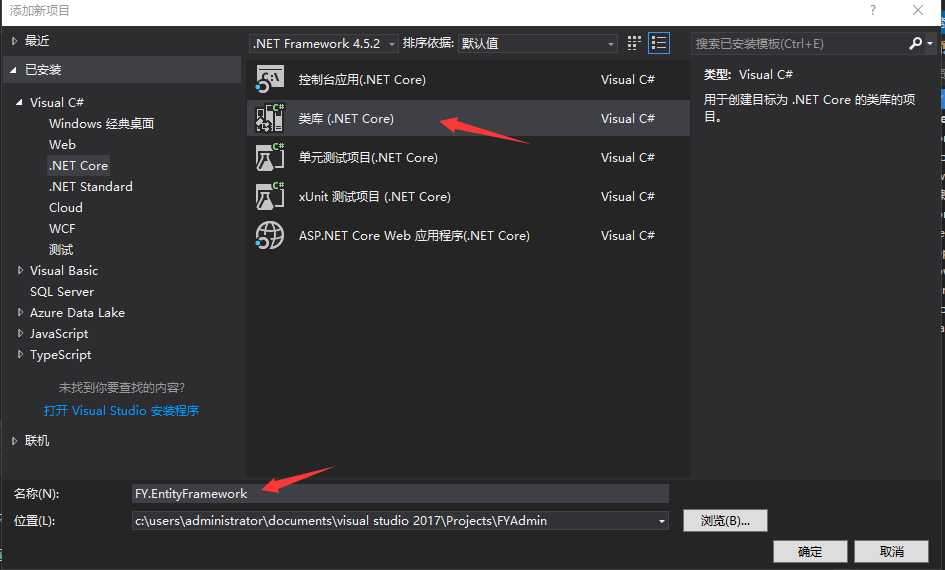Click the TypeScript label
Viewport: 945px width, 570px height.
coord(60,355)
